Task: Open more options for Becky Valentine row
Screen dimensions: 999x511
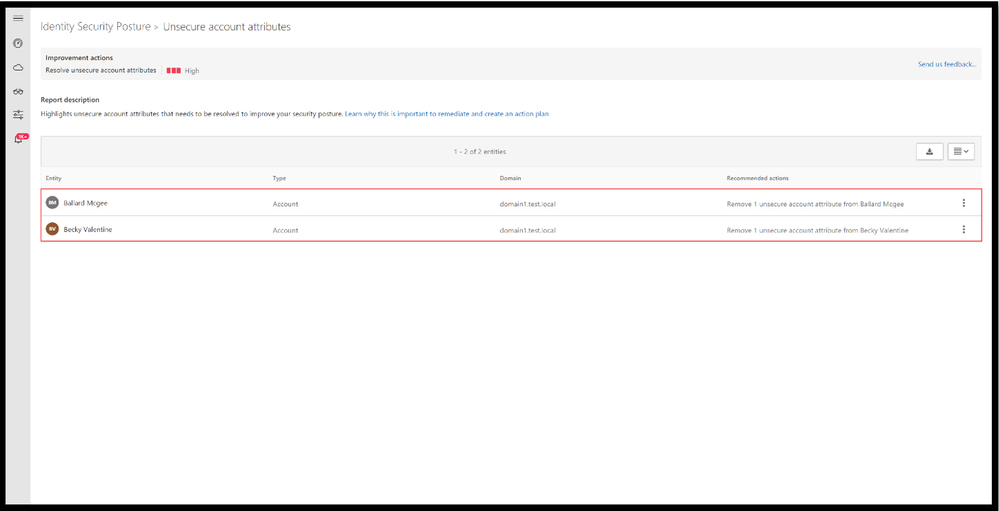Action: (x=963, y=229)
